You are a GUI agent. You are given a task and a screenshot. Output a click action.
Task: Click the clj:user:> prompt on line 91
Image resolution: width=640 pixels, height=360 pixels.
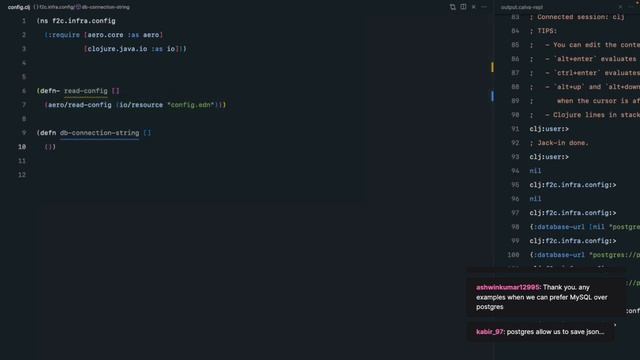pos(549,129)
